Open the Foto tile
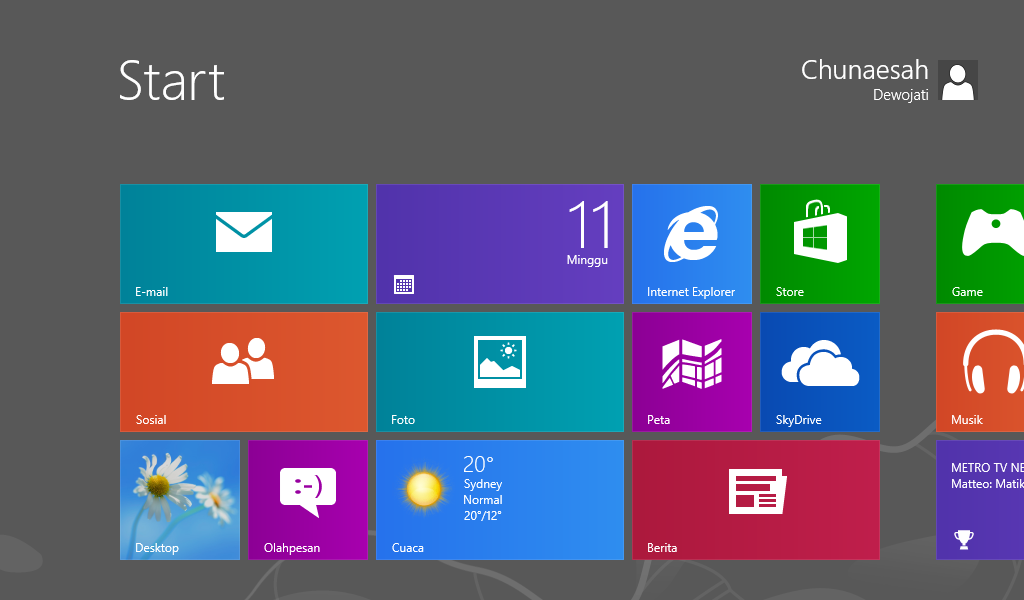 click(x=500, y=371)
